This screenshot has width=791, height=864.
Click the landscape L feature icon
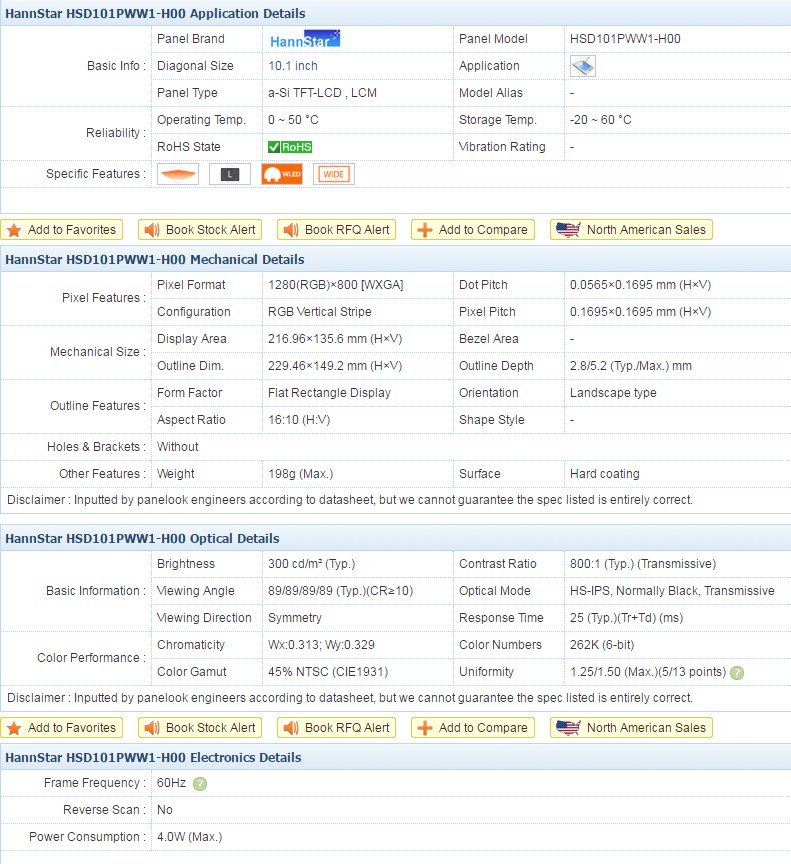[x=230, y=174]
